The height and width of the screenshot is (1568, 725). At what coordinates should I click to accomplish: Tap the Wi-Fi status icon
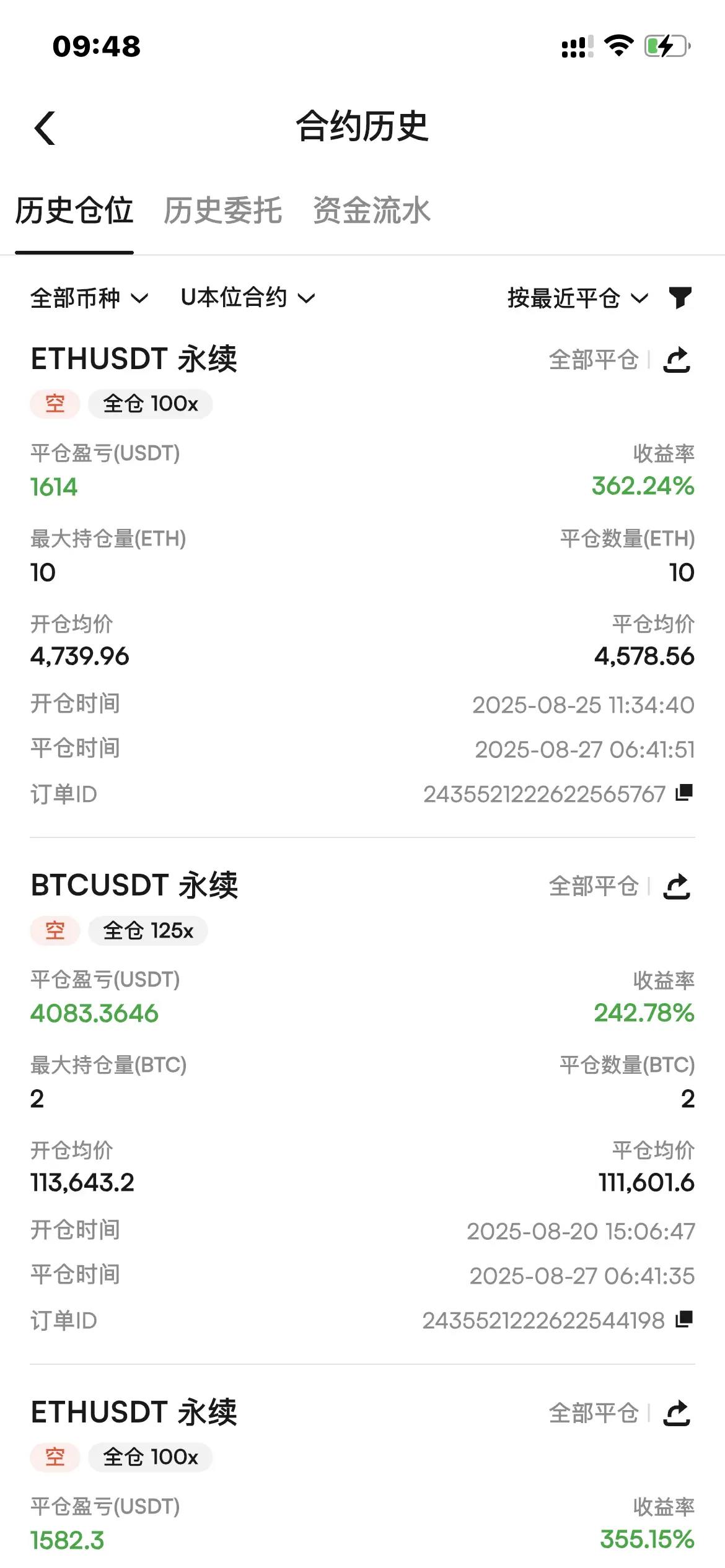coord(618,46)
